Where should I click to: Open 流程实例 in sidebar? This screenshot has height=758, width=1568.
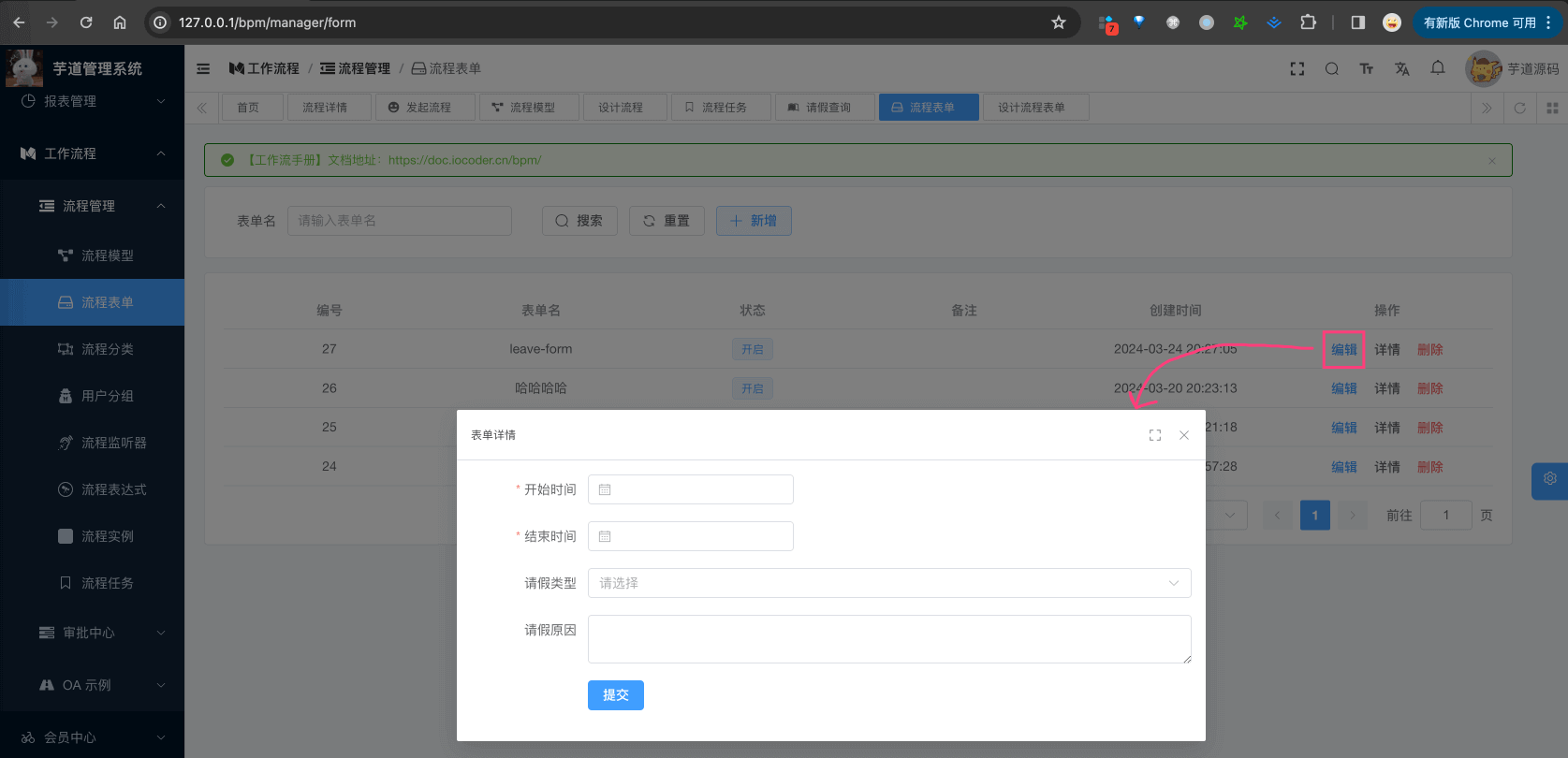pyautogui.click(x=92, y=536)
